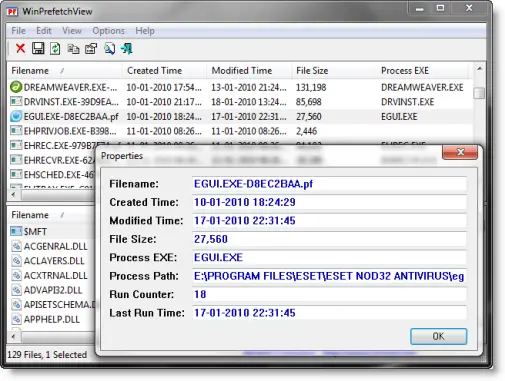Image resolution: width=505 pixels, height=381 pixels.
Task: Sort by Created Time column header
Action: point(164,71)
